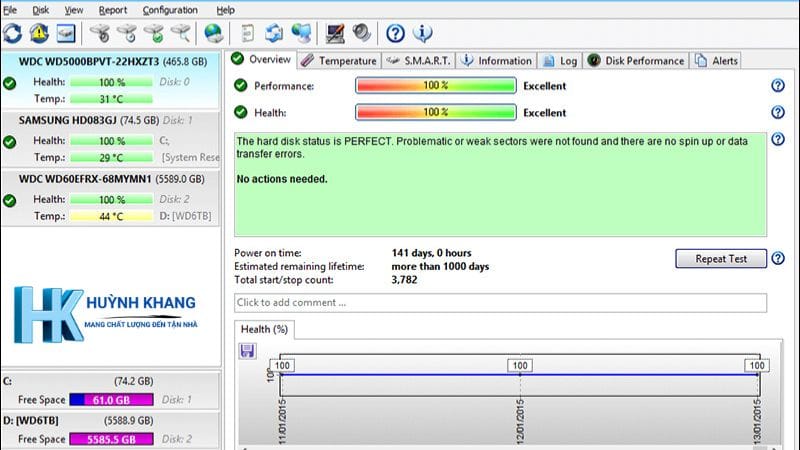Select WDC WD5000BPVT-22HXZT3 disk entry
Screen dimensions: 800x450
tap(111, 80)
